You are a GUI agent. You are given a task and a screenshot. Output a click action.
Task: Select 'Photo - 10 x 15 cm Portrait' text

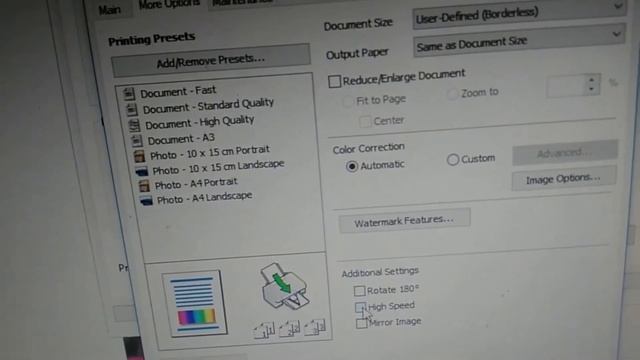pyautogui.click(x=210, y=152)
